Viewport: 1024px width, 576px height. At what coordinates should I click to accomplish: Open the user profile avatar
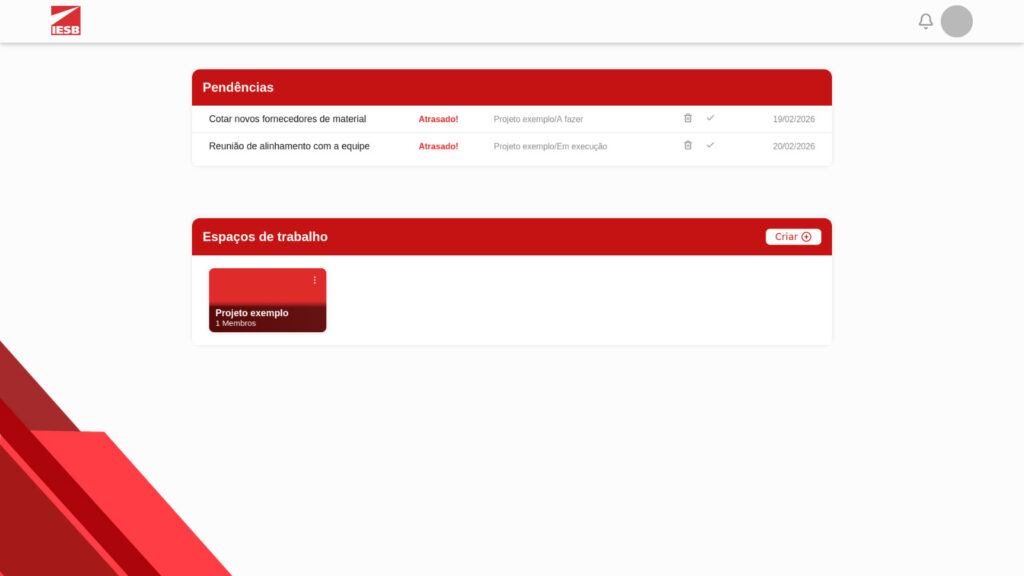[956, 21]
